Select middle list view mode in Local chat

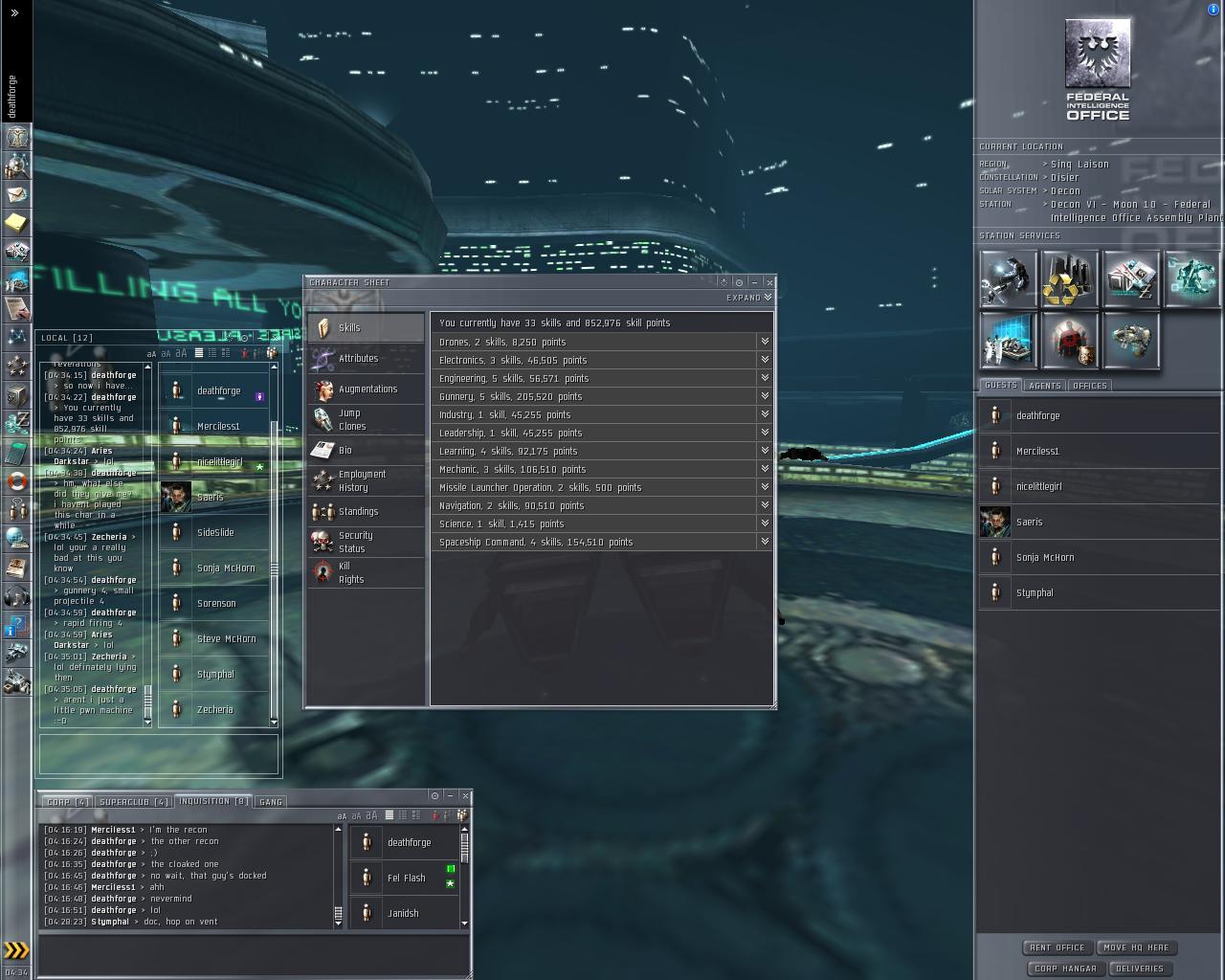pos(212,353)
